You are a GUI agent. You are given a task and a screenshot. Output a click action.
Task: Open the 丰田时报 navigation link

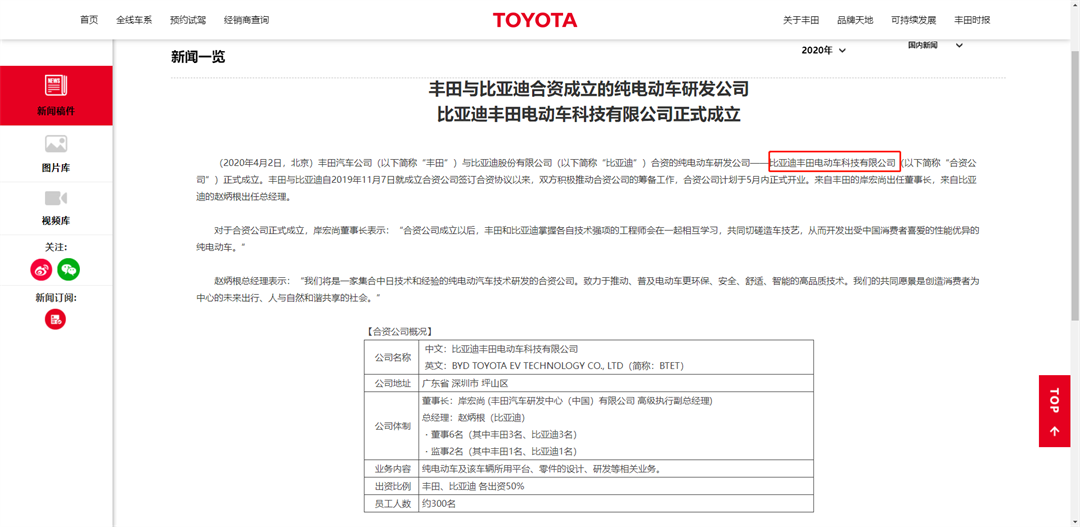pos(972,20)
